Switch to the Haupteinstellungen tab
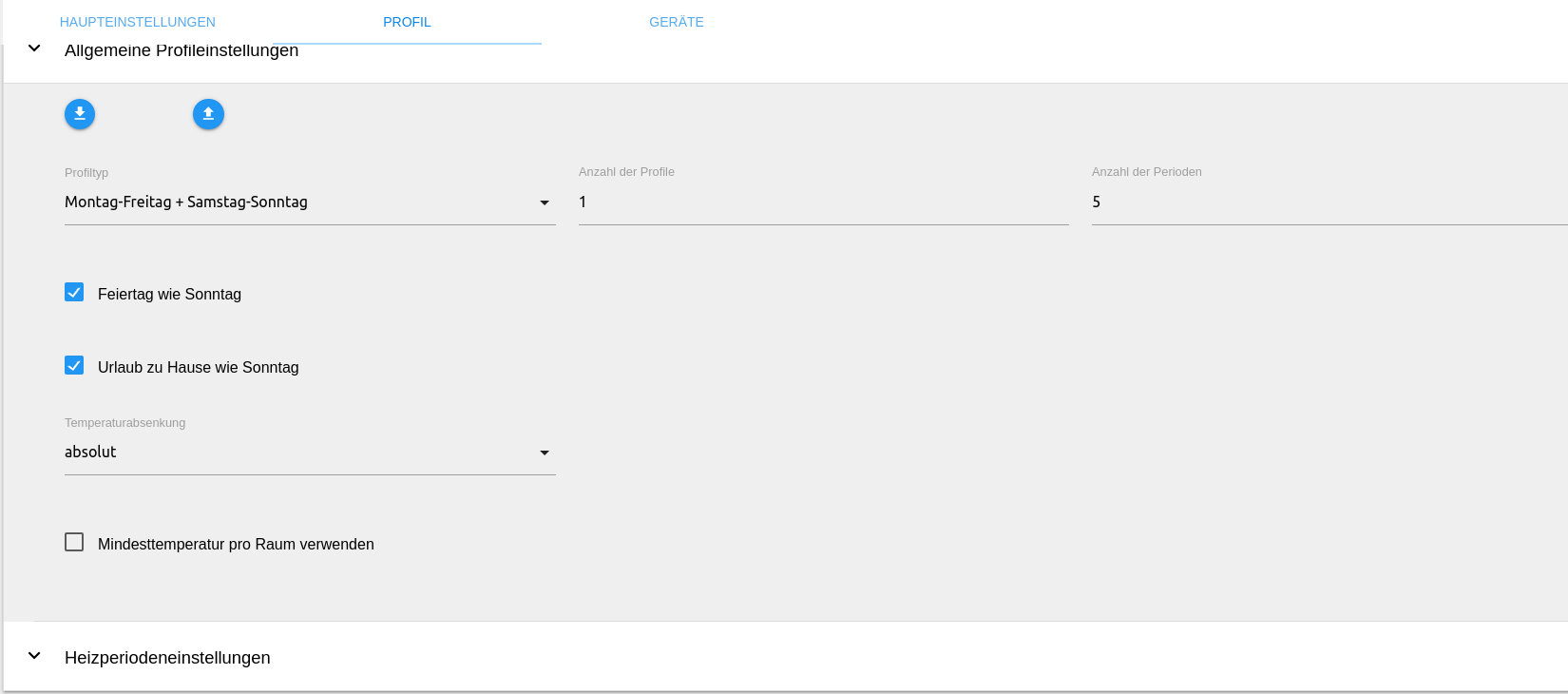The image size is (1568, 694). [x=138, y=22]
